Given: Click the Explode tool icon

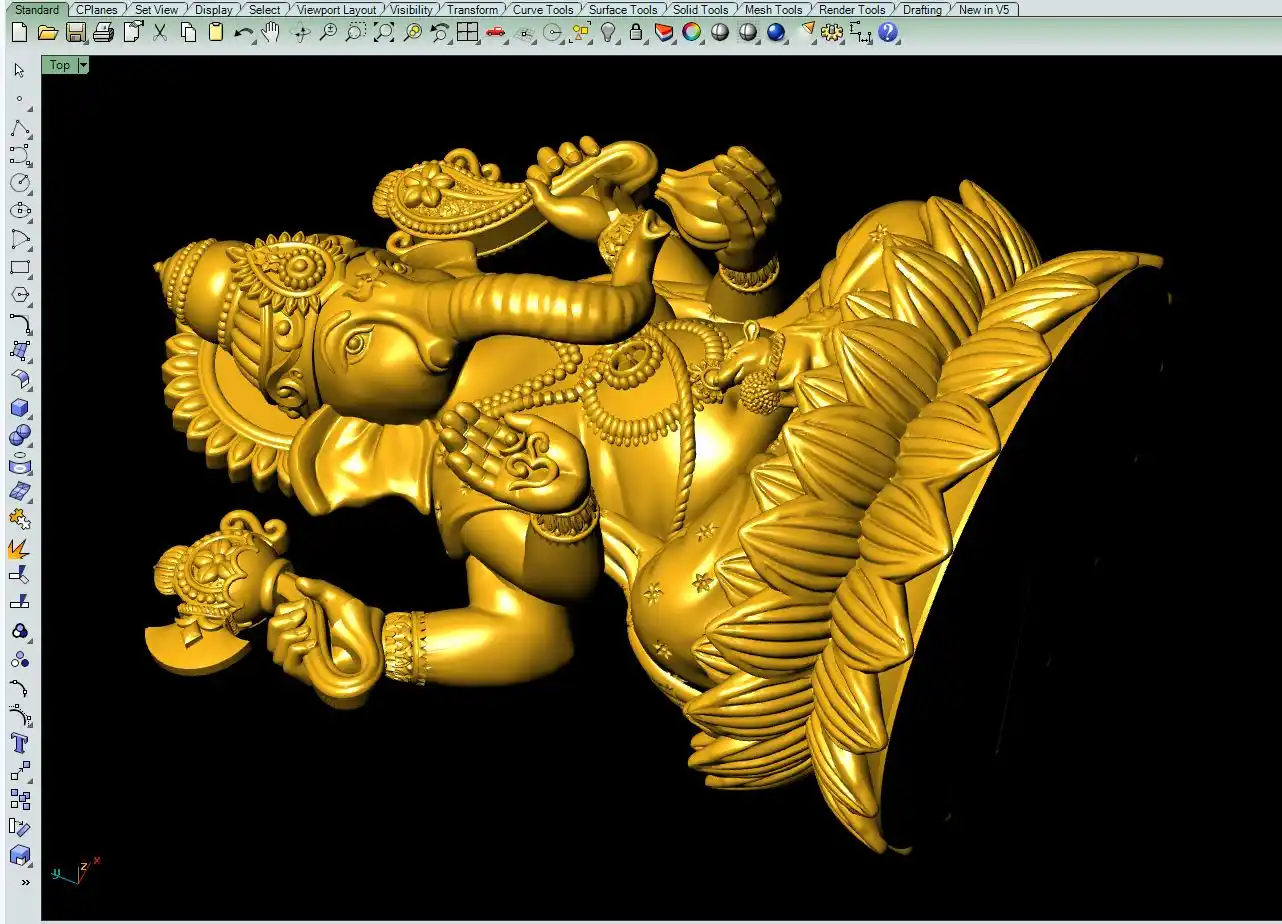Looking at the screenshot, I should (x=19, y=548).
